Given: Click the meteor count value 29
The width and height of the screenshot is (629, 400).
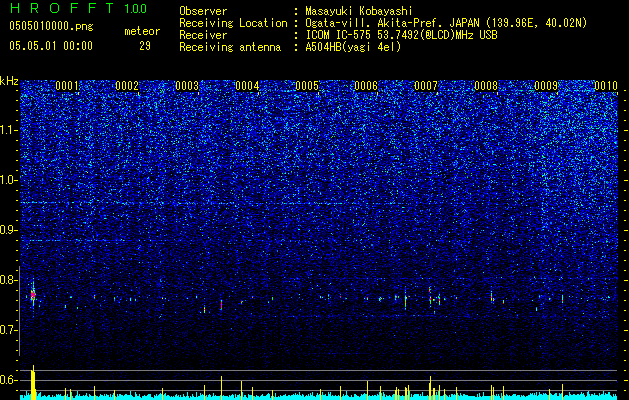Looking at the screenshot, I should 145,46.
